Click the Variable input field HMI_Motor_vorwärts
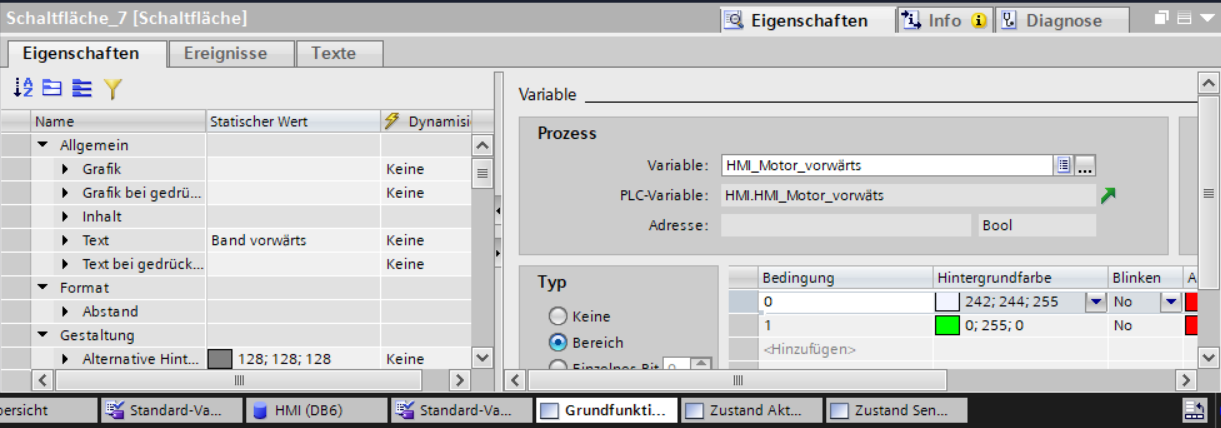Viewport: 1221px width, 428px height. [x=886, y=166]
